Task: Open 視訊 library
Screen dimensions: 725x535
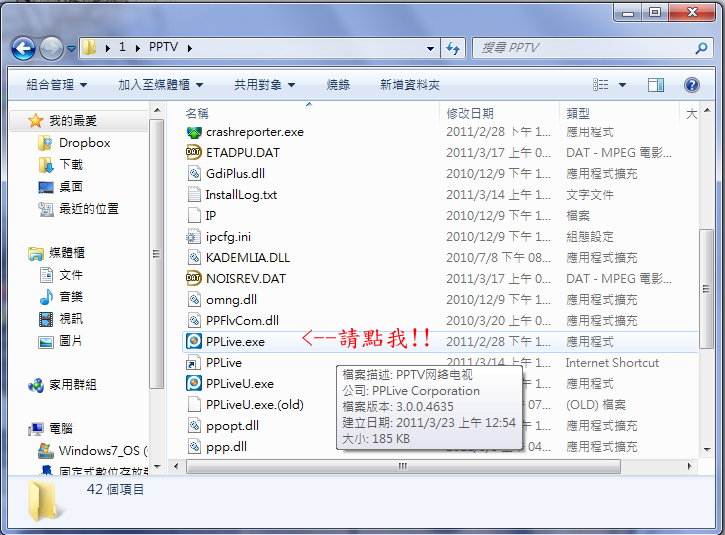Action: [x=71, y=319]
